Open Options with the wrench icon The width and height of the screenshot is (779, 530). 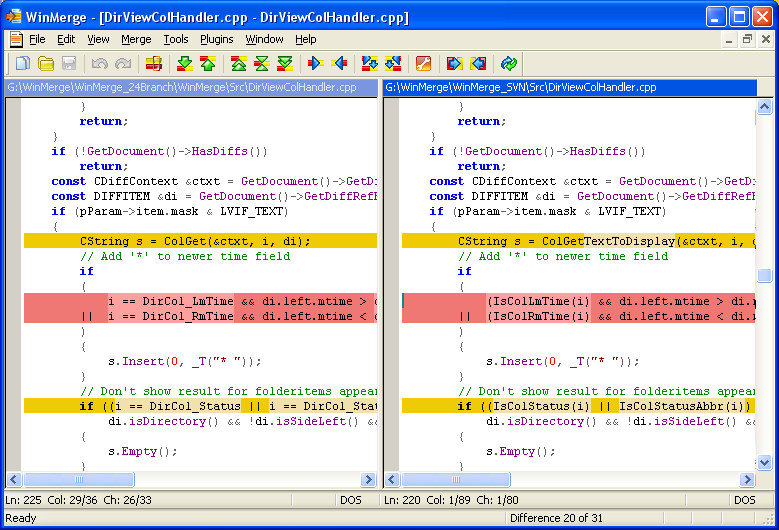coord(424,64)
